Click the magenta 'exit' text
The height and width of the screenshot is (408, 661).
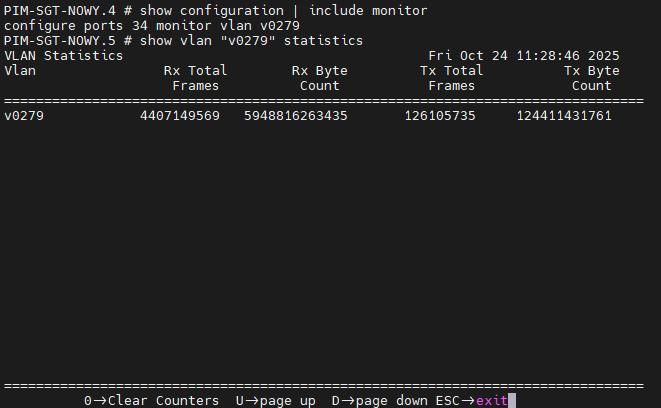pos(491,400)
